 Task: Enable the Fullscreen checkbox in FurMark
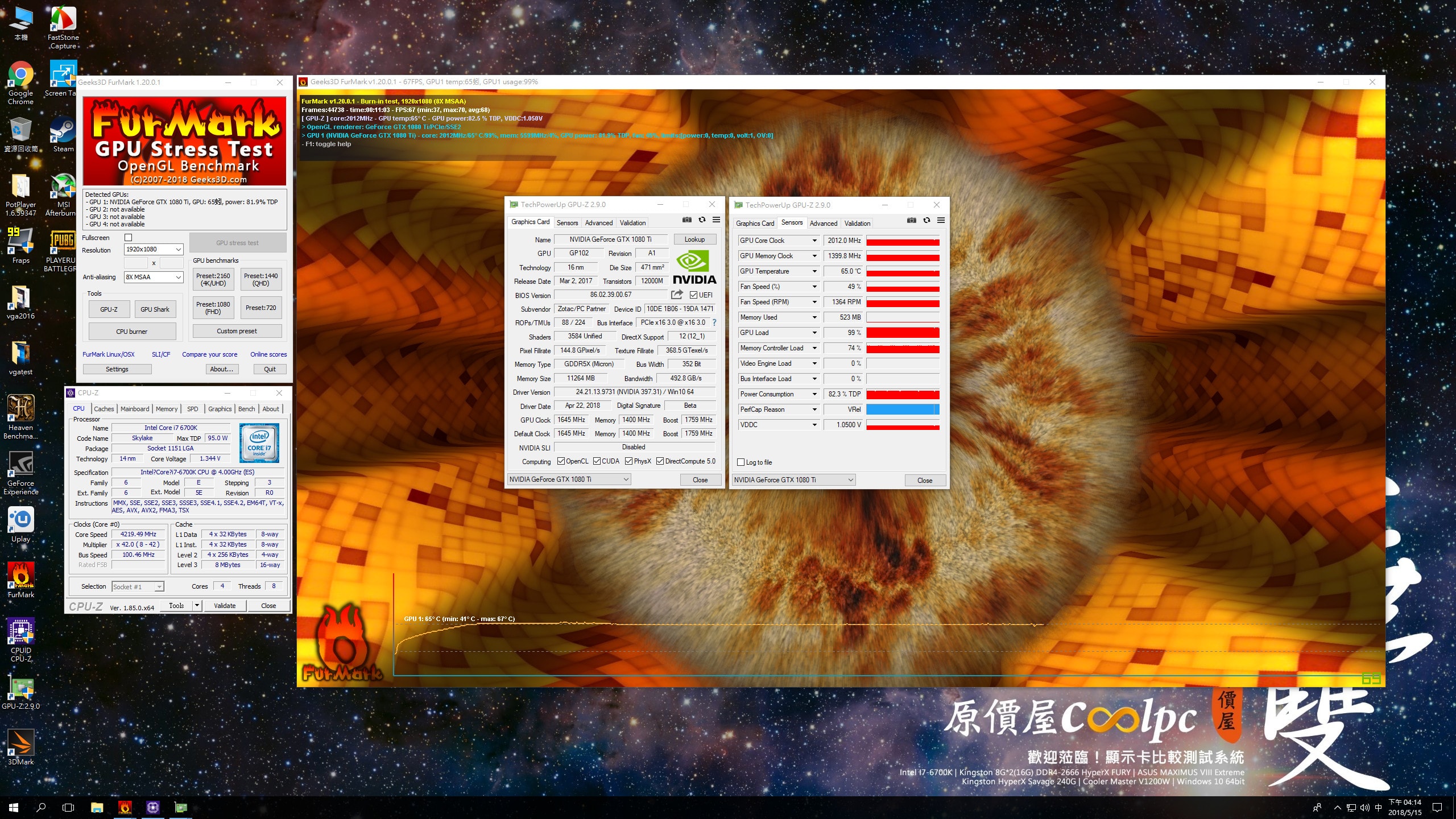click(x=128, y=238)
